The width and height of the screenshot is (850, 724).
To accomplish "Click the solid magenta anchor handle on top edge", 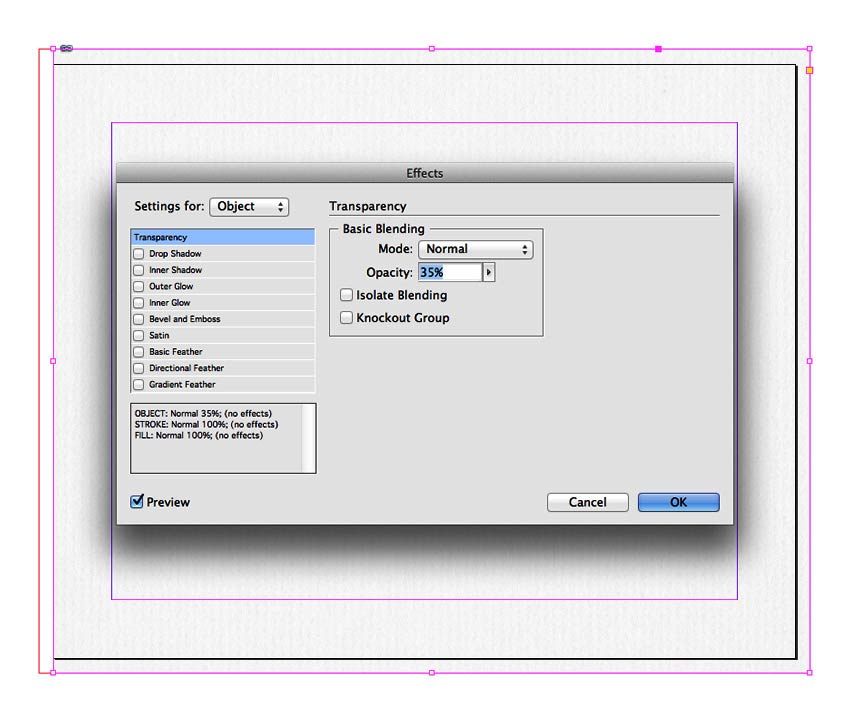I will click(x=658, y=49).
